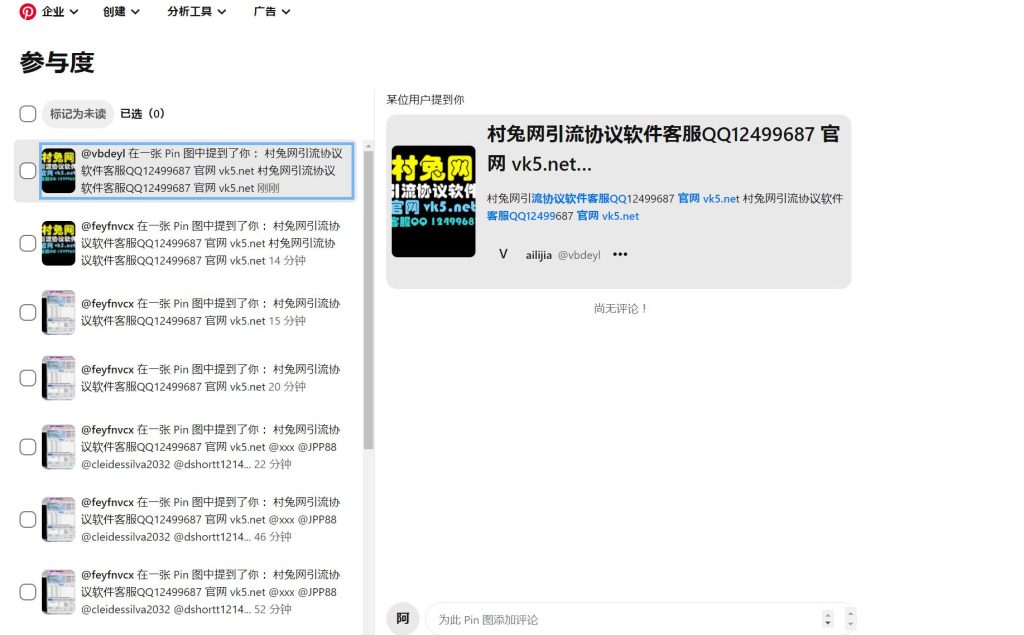Expand the 分析工具 dropdown menu
This screenshot has width=1024, height=635.
pos(192,11)
